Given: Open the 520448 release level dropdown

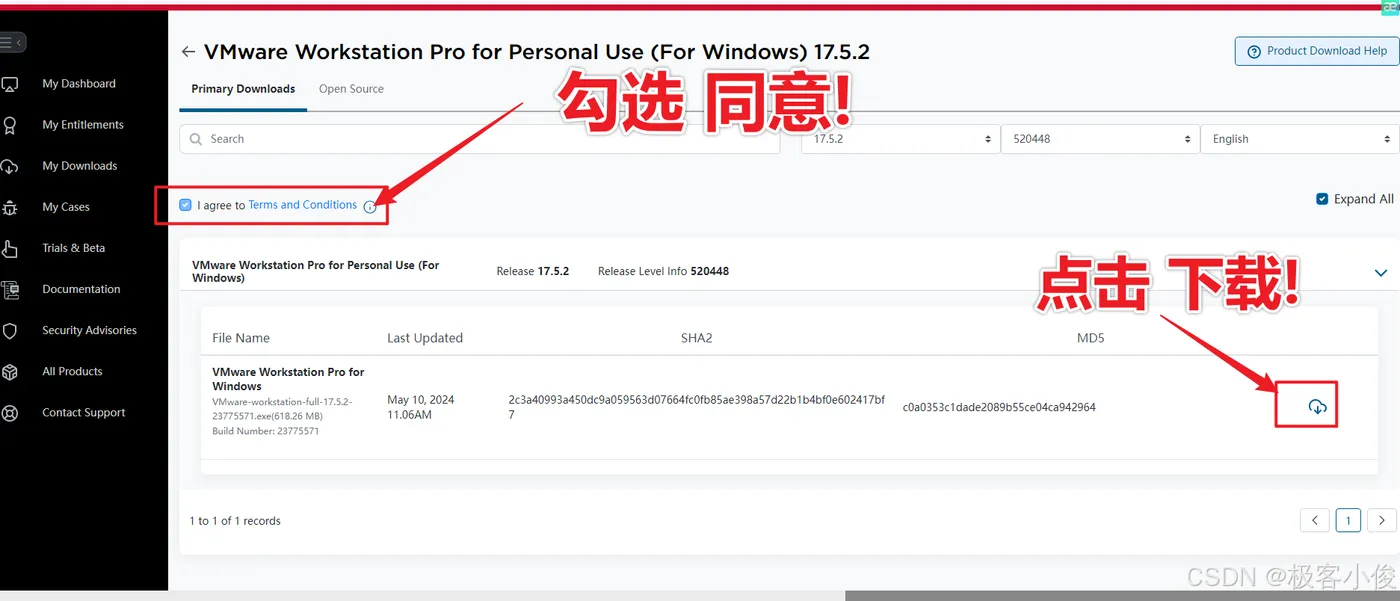Looking at the screenshot, I should [1100, 139].
